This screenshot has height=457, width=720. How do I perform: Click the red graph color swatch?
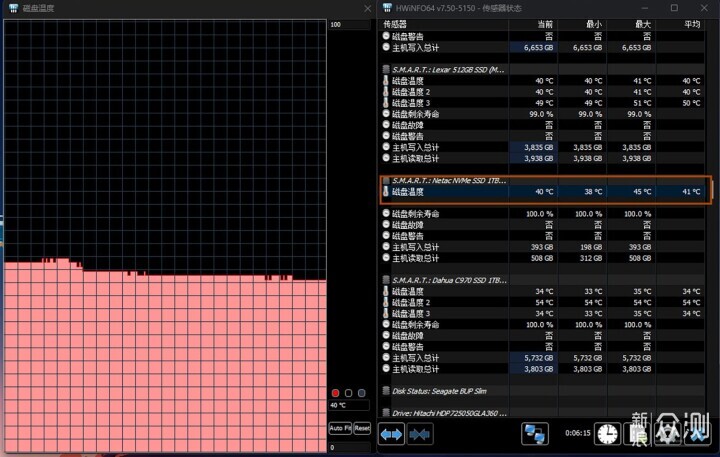tap(335, 393)
